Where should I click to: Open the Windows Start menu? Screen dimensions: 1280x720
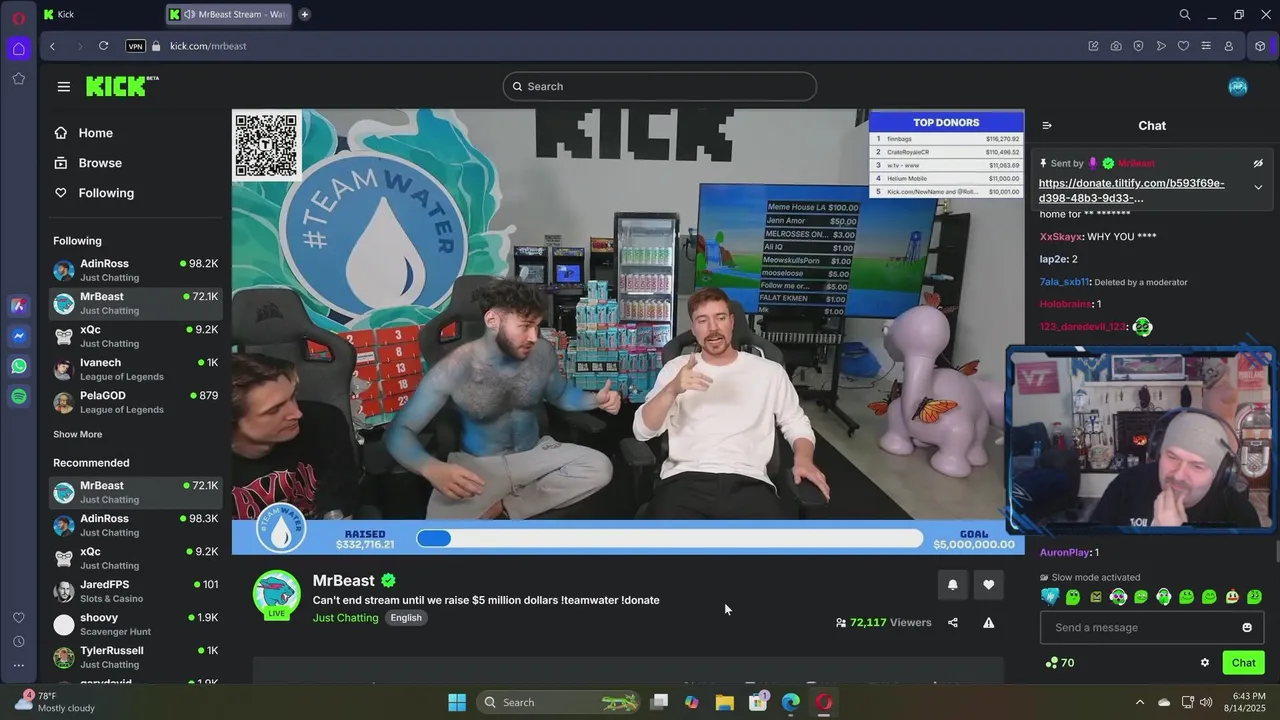pyautogui.click(x=457, y=702)
